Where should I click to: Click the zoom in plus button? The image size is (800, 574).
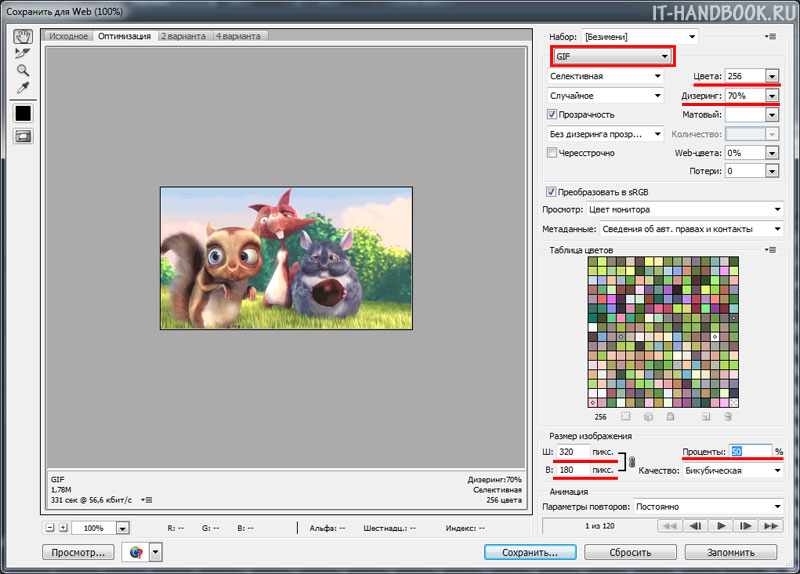(x=63, y=528)
